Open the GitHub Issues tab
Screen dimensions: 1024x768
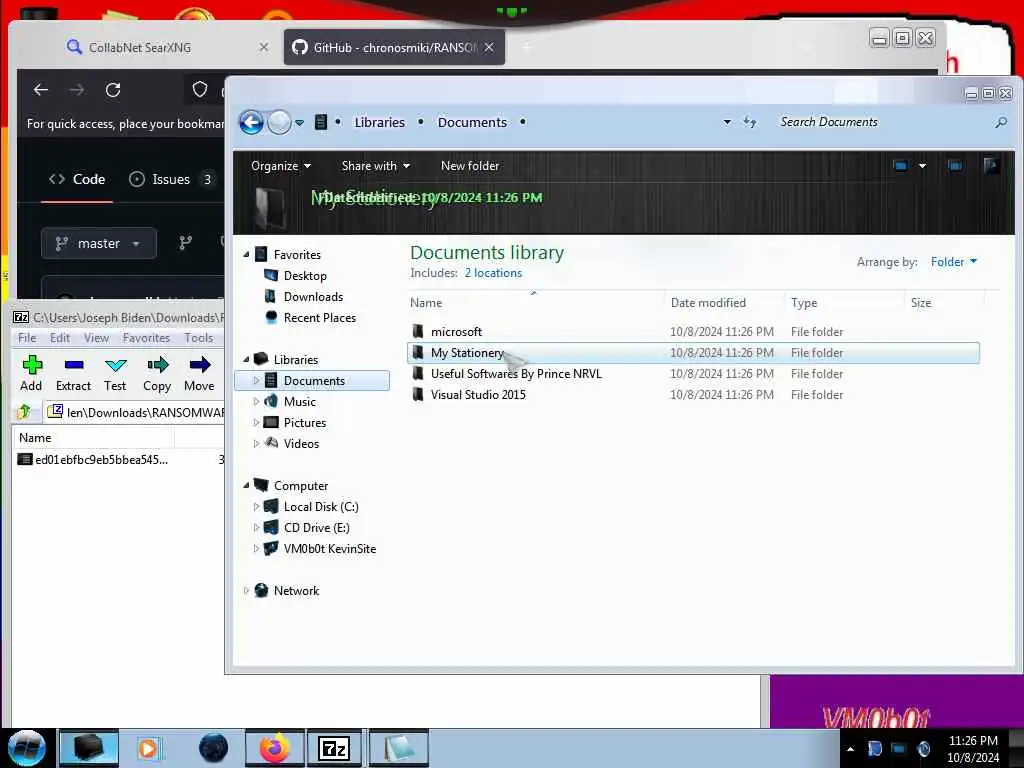[x=172, y=179]
